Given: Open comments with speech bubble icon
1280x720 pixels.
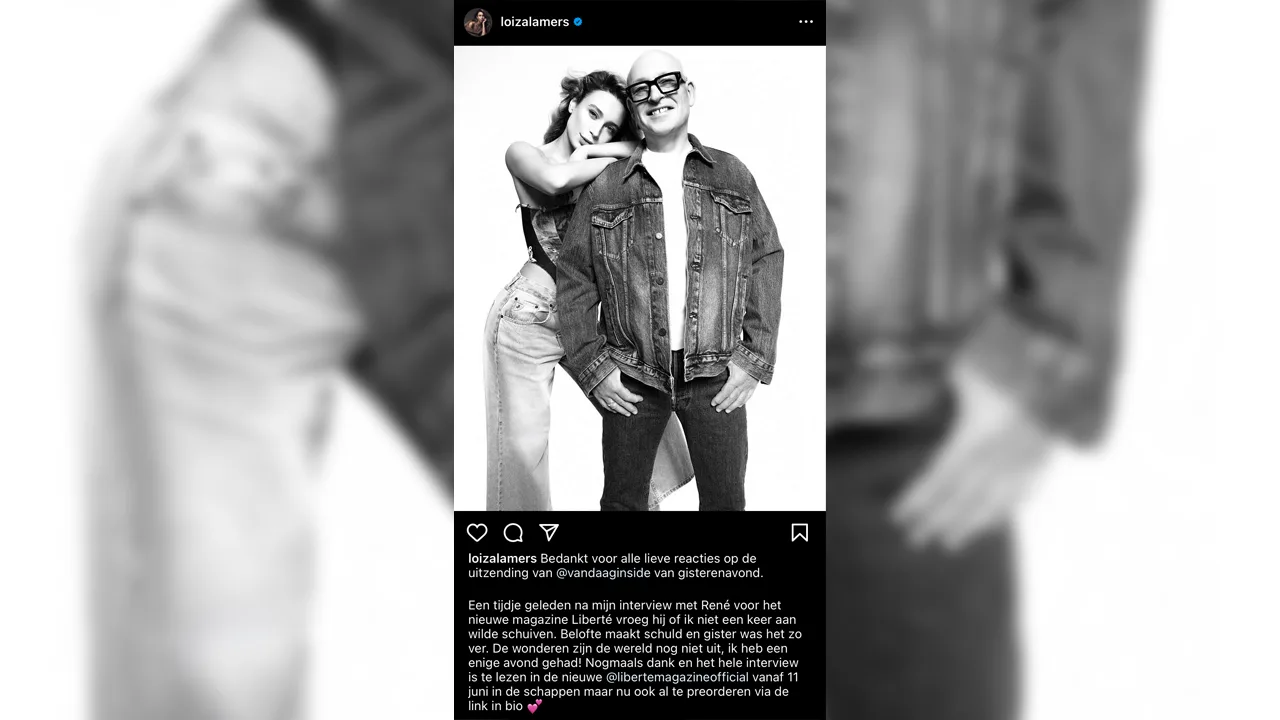Looking at the screenshot, I should 513,532.
